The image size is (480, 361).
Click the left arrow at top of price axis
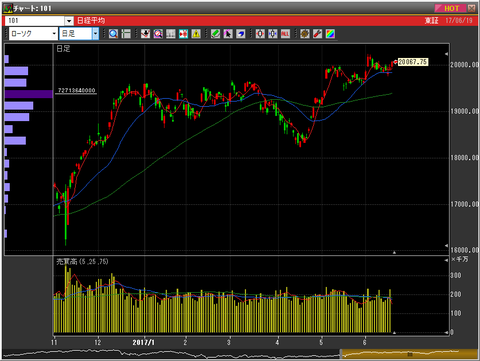pos(446,54)
